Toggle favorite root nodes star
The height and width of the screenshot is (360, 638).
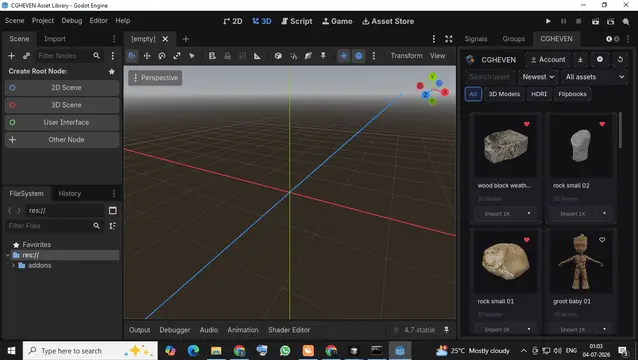[111, 72]
